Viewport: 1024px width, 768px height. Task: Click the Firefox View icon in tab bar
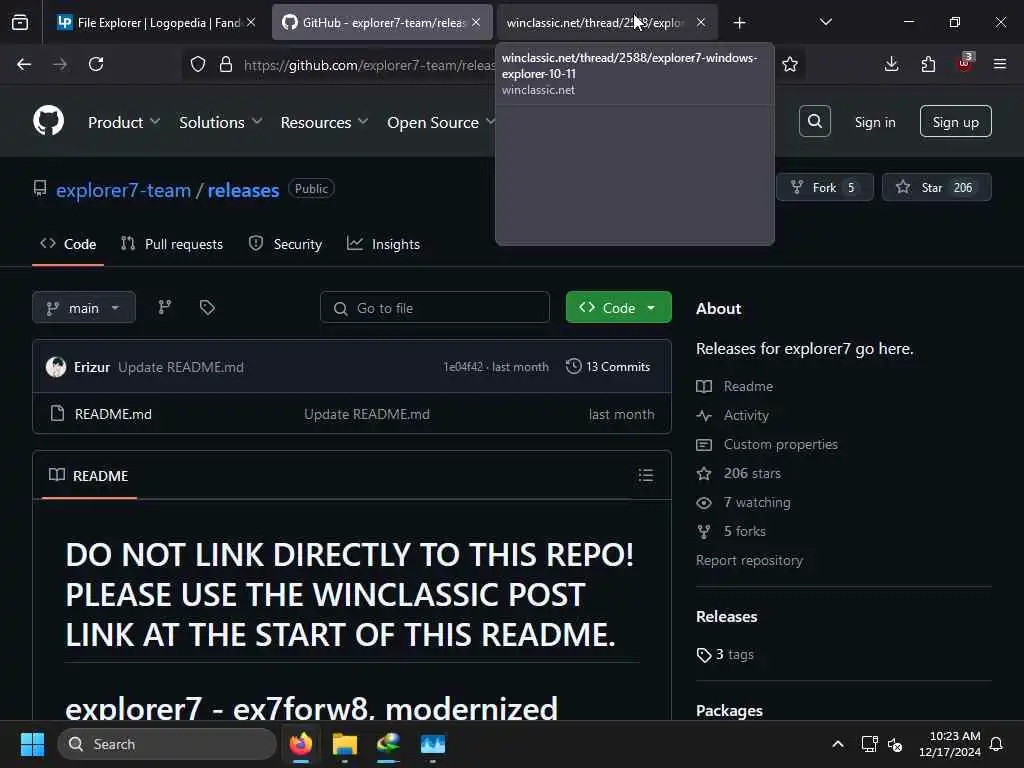[x=20, y=22]
